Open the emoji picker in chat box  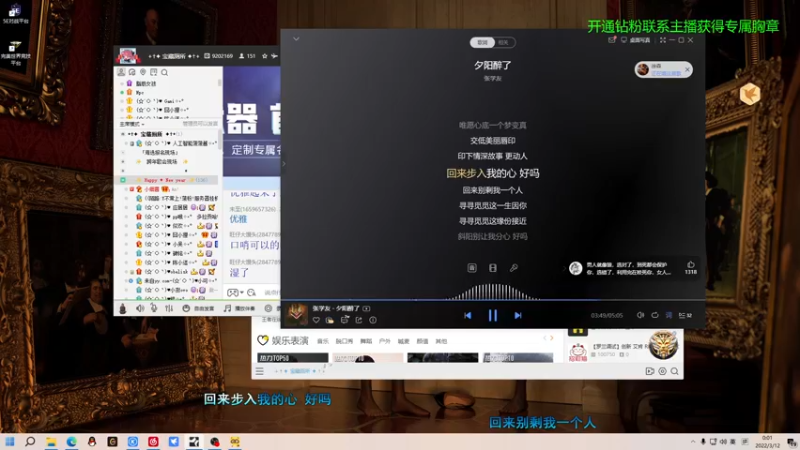click(252, 292)
